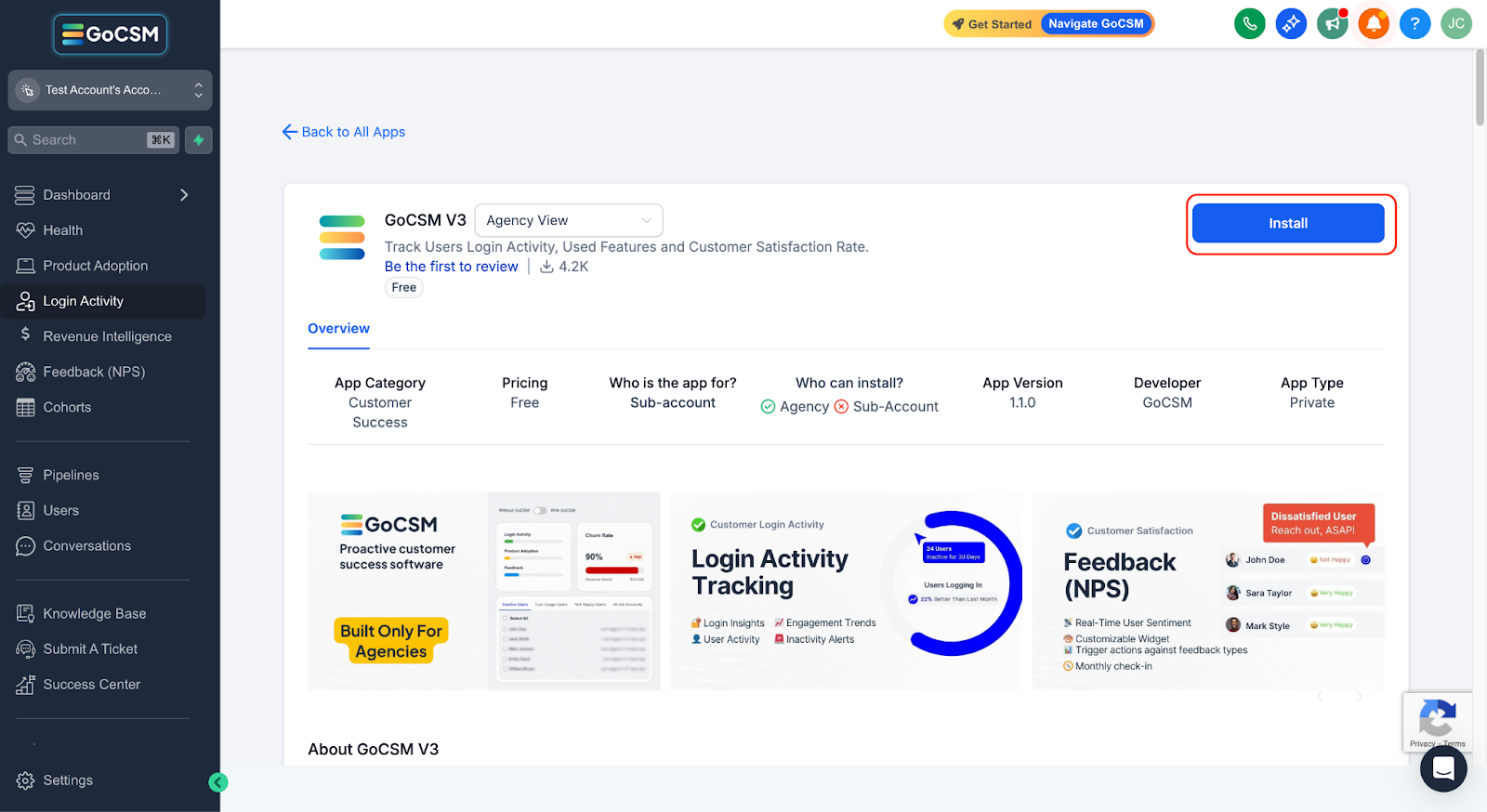This screenshot has width=1487, height=812.
Task: Click the Settings gear icon
Action: [x=25, y=780]
